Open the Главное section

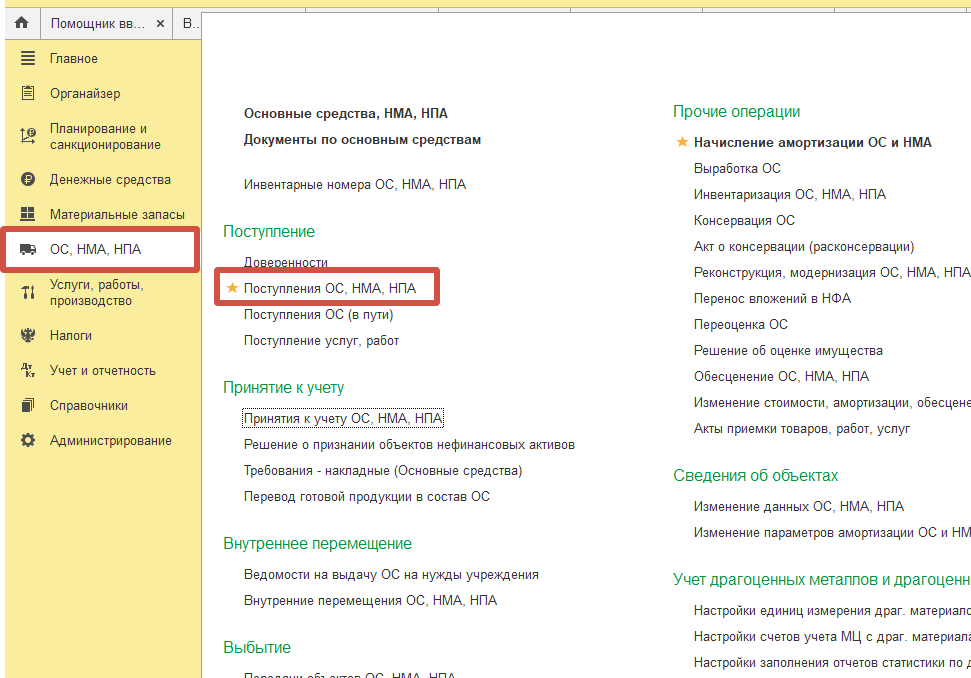click(x=74, y=58)
